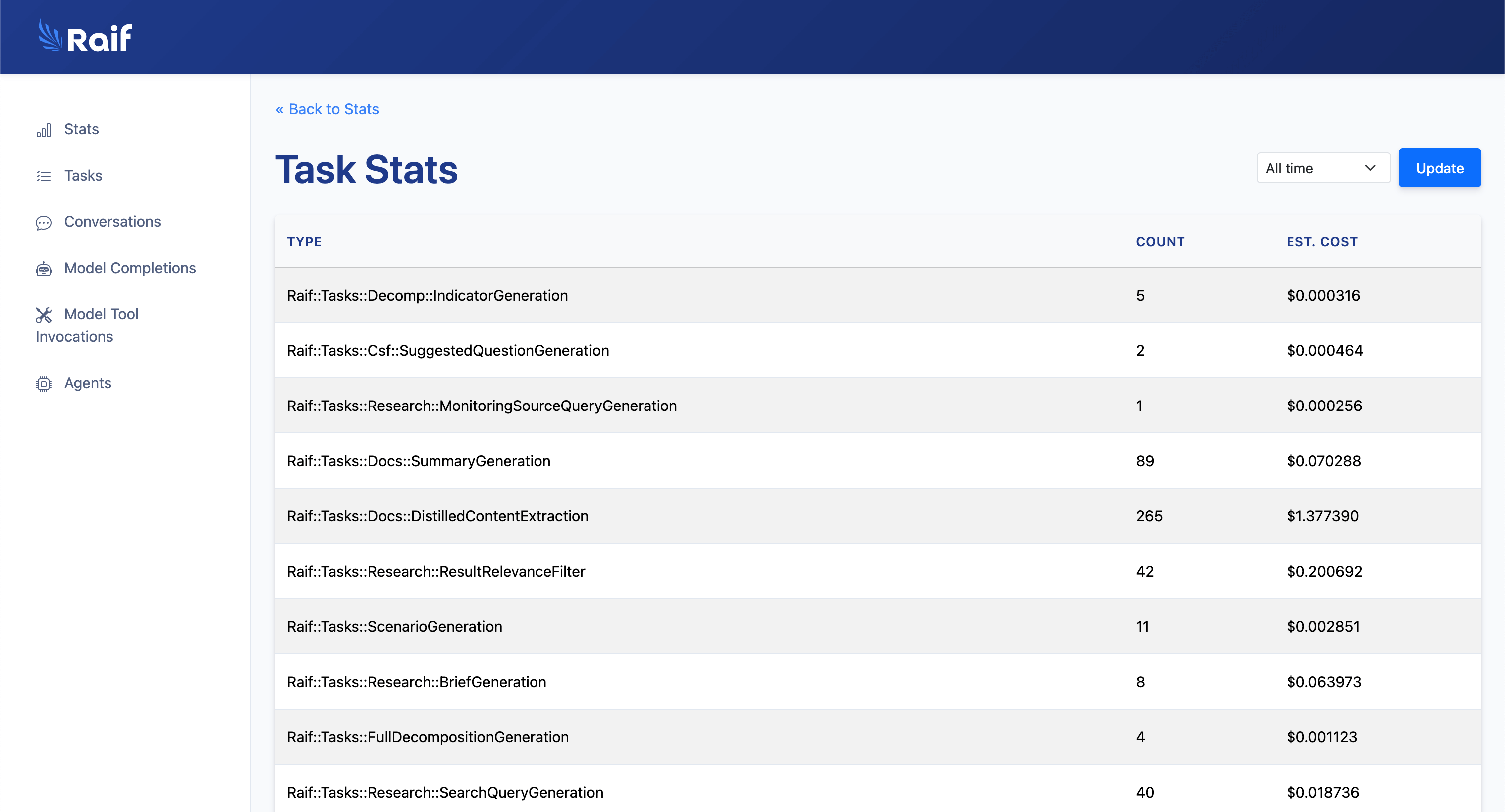The image size is (1505, 812).
Task: Select the Csf::SuggestedQuestionGeneration row text
Action: tap(447, 350)
